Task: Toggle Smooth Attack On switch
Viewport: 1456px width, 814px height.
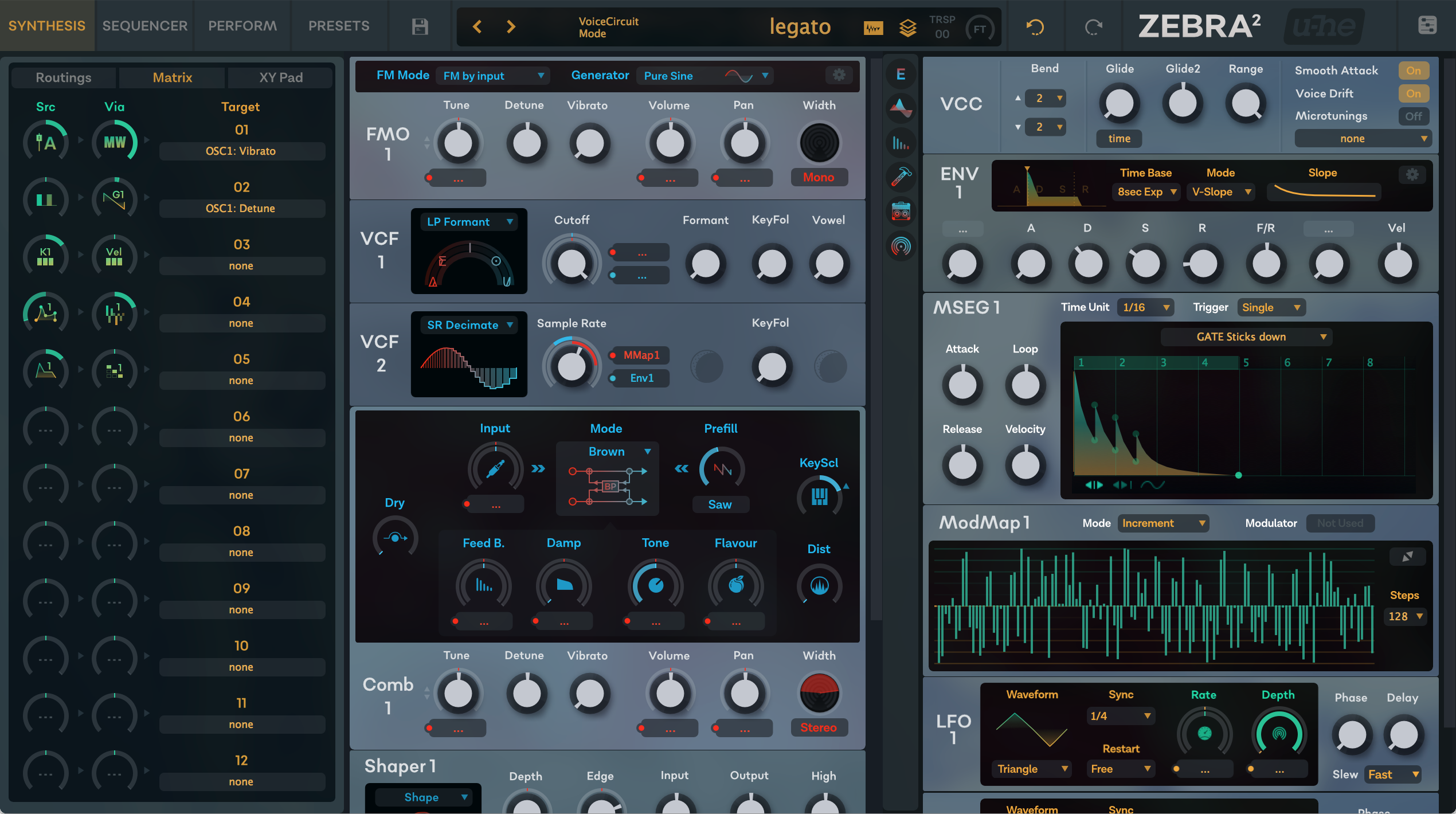Action: click(x=1414, y=71)
